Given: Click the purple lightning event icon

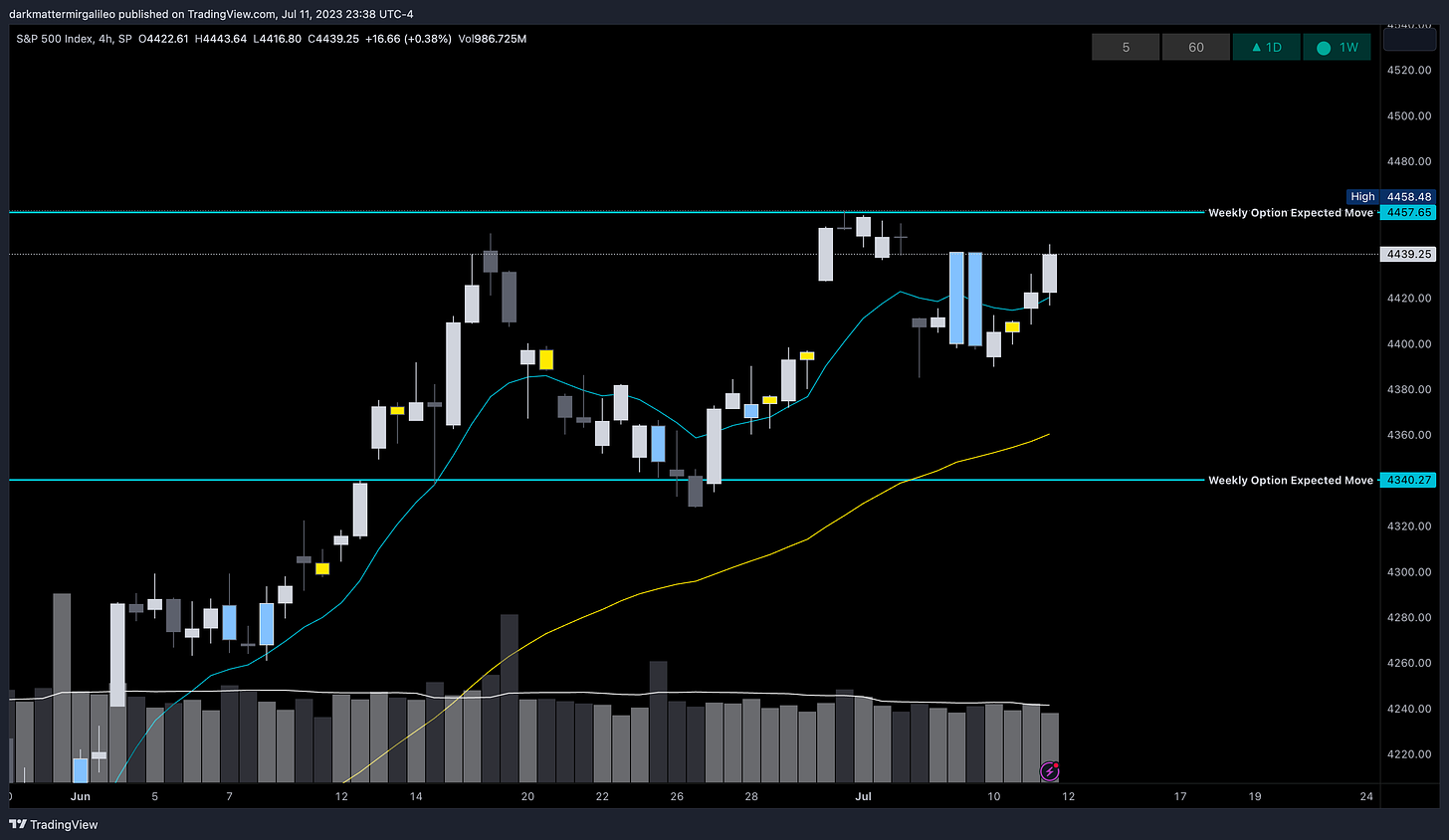Looking at the screenshot, I should pos(1049,770).
